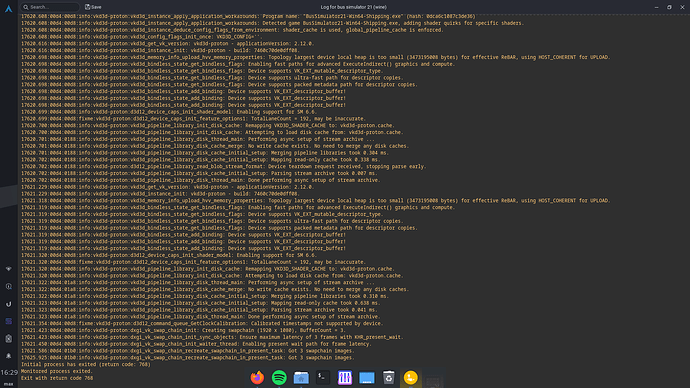Open the trash from the dock
Screen dimensions: 690x388
tap(389, 377)
